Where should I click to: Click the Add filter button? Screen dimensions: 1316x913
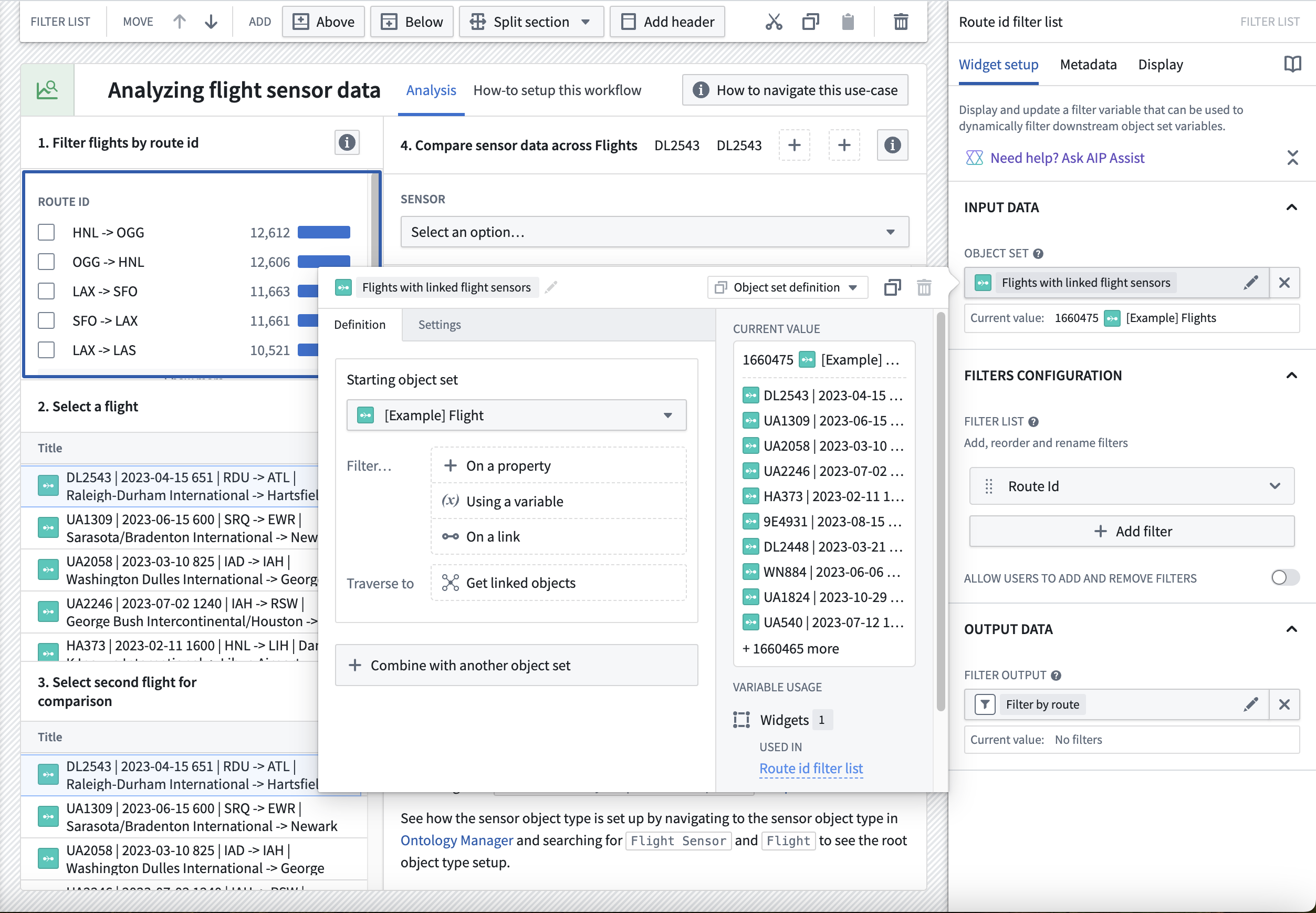coord(1132,532)
